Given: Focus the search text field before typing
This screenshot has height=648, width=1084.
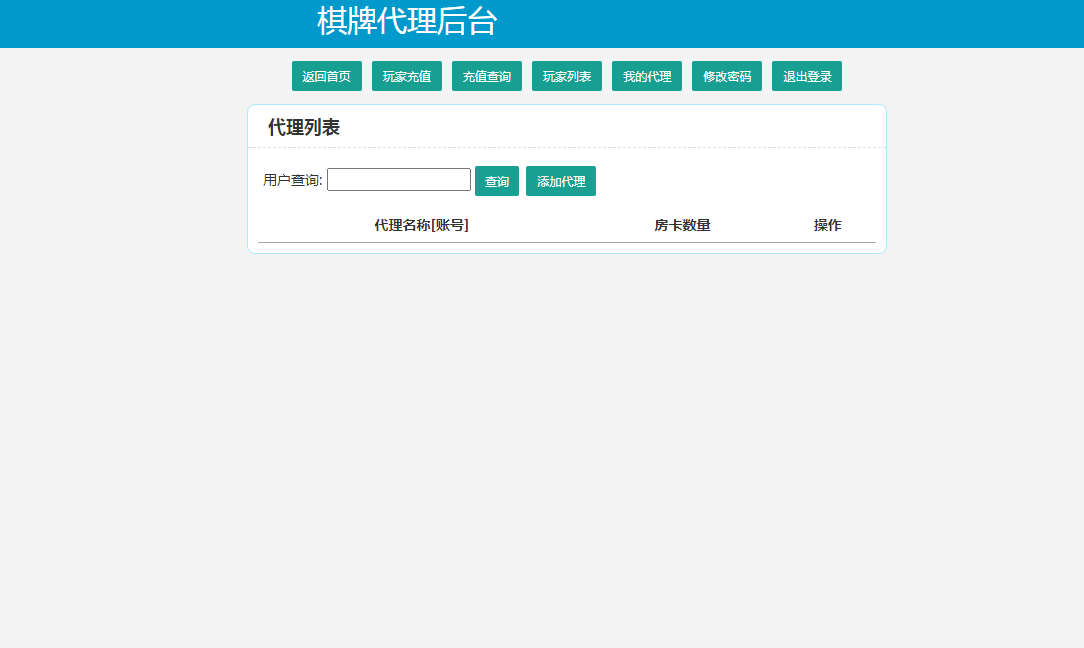Looking at the screenshot, I should (x=398, y=179).
